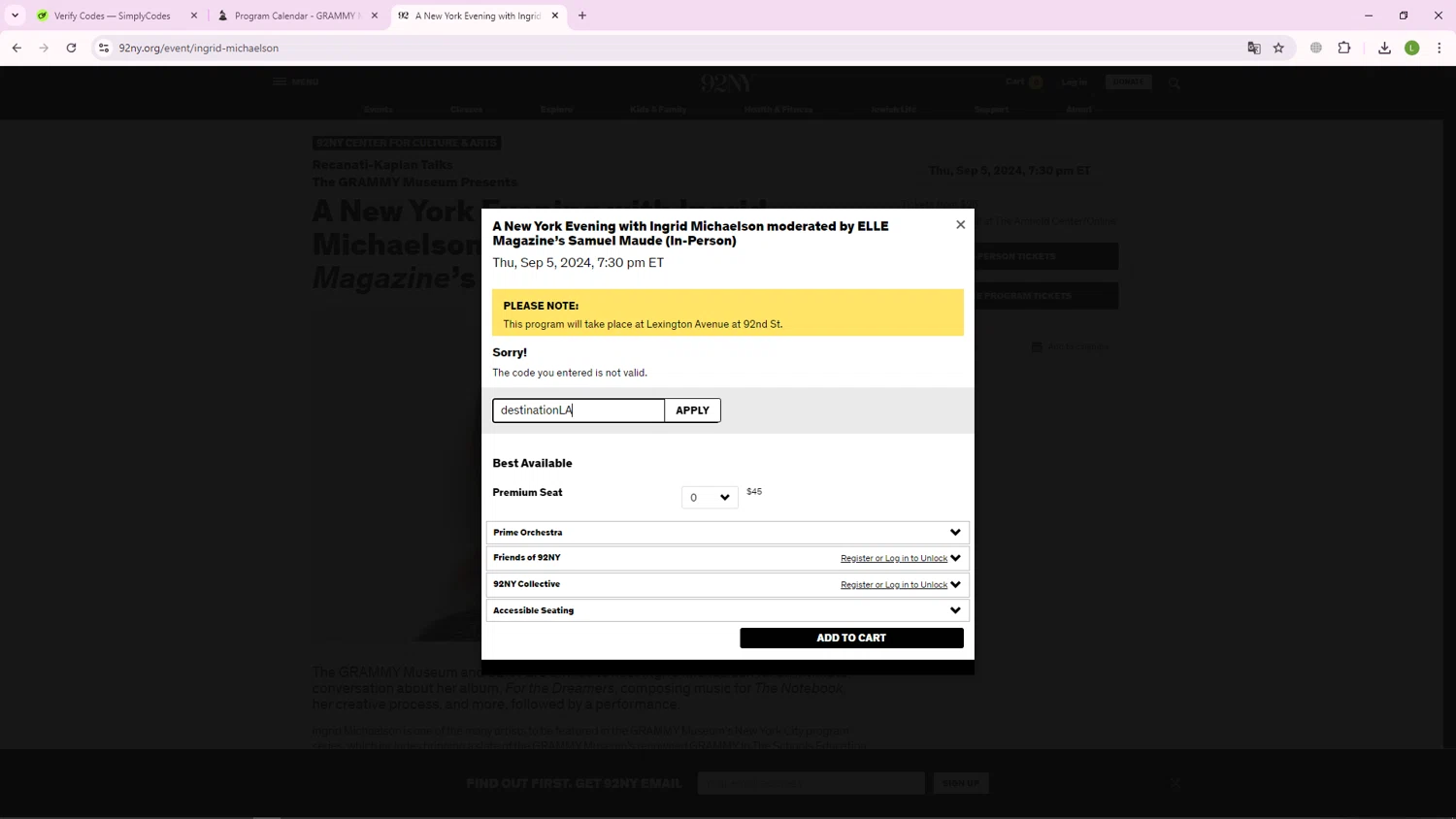Open the Events navigation item
Image resolution: width=1456 pixels, height=819 pixels.
[379, 110]
